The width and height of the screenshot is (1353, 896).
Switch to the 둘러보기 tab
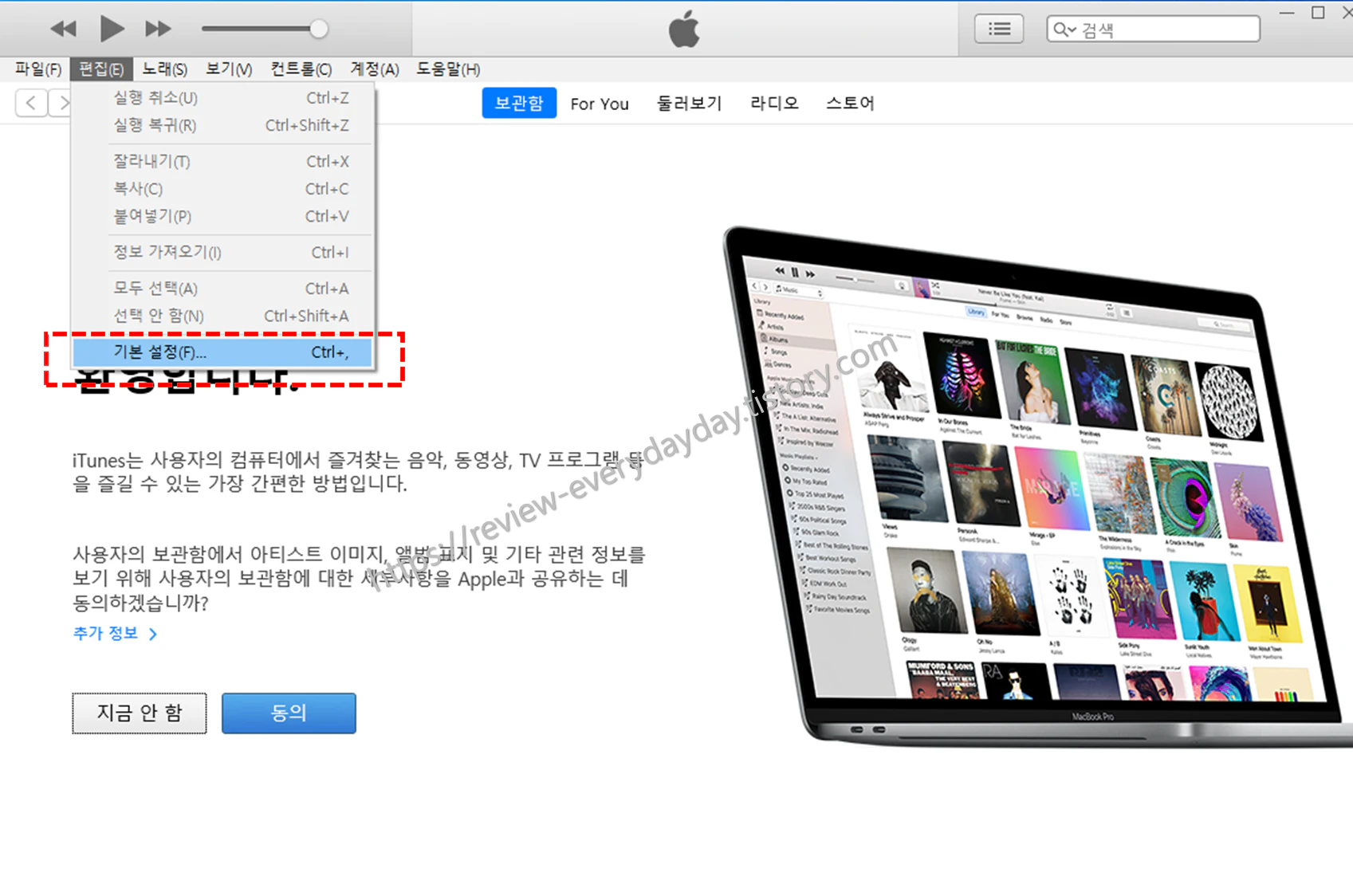689,104
